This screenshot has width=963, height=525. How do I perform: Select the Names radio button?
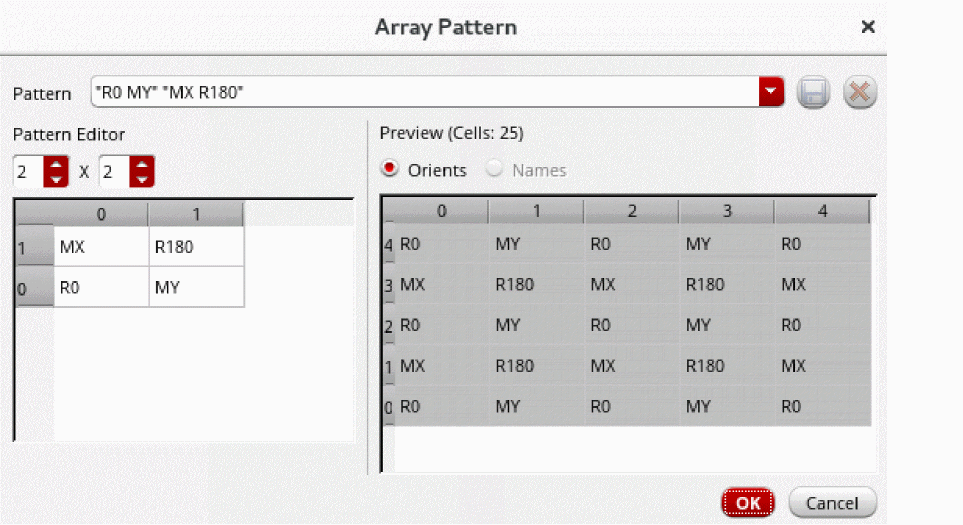[495, 170]
